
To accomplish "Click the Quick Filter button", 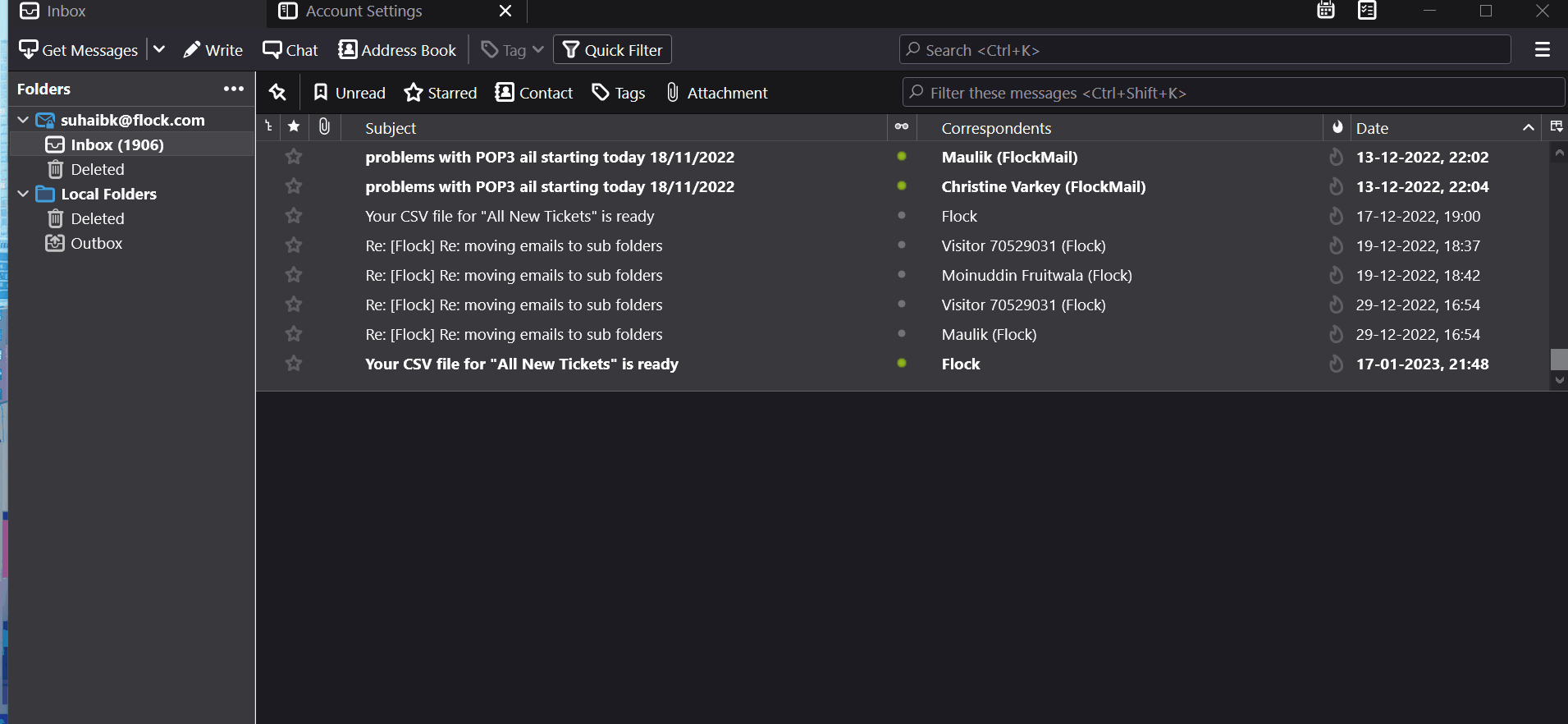I will pos(613,50).
